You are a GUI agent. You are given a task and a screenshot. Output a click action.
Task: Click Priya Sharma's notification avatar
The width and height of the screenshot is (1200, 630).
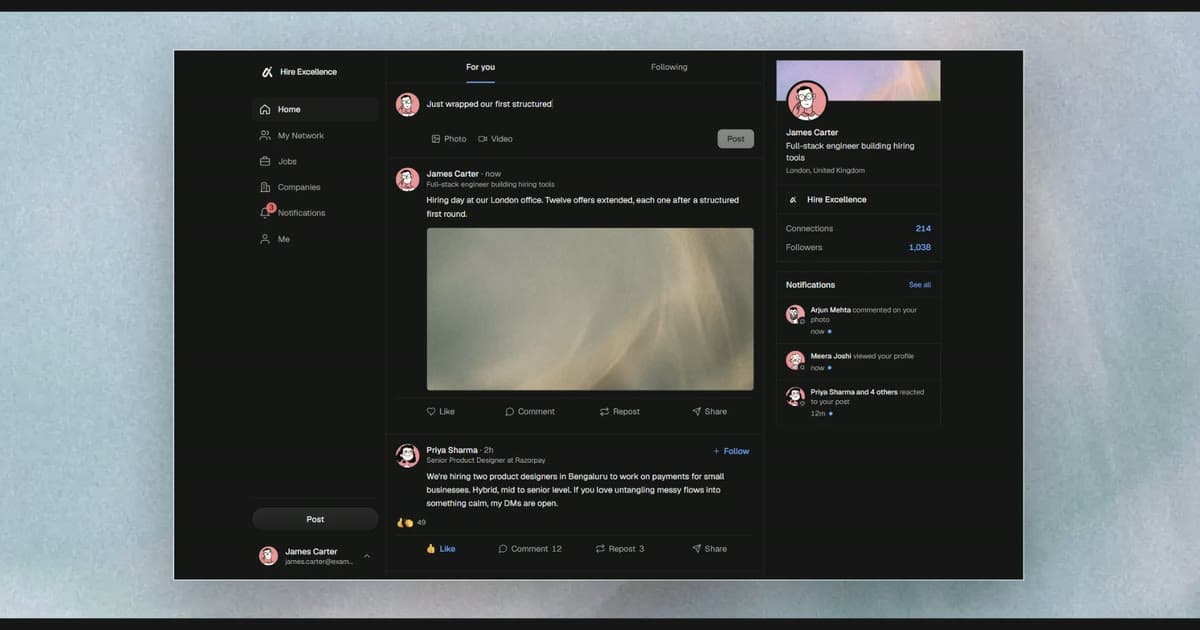tap(795, 396)
